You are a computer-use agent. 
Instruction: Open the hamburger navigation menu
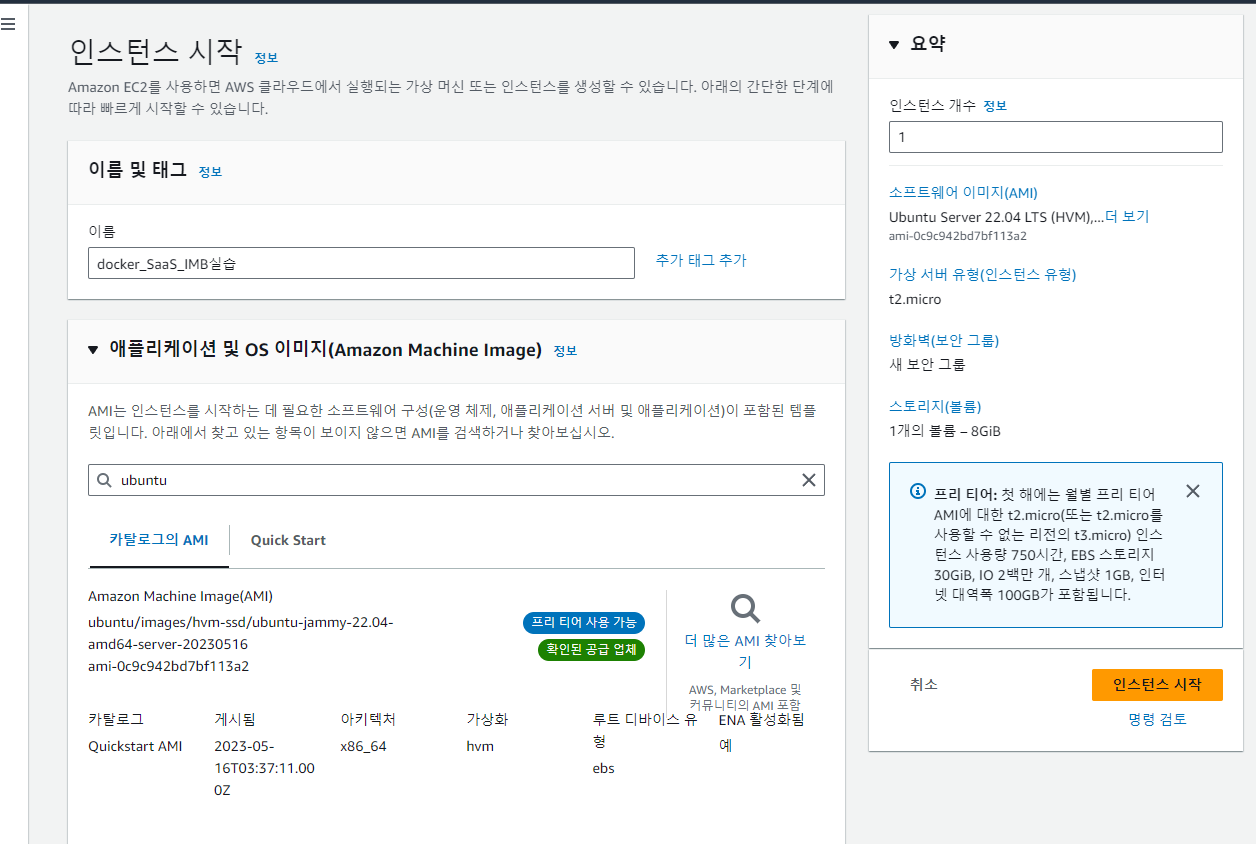coord(8,25)
